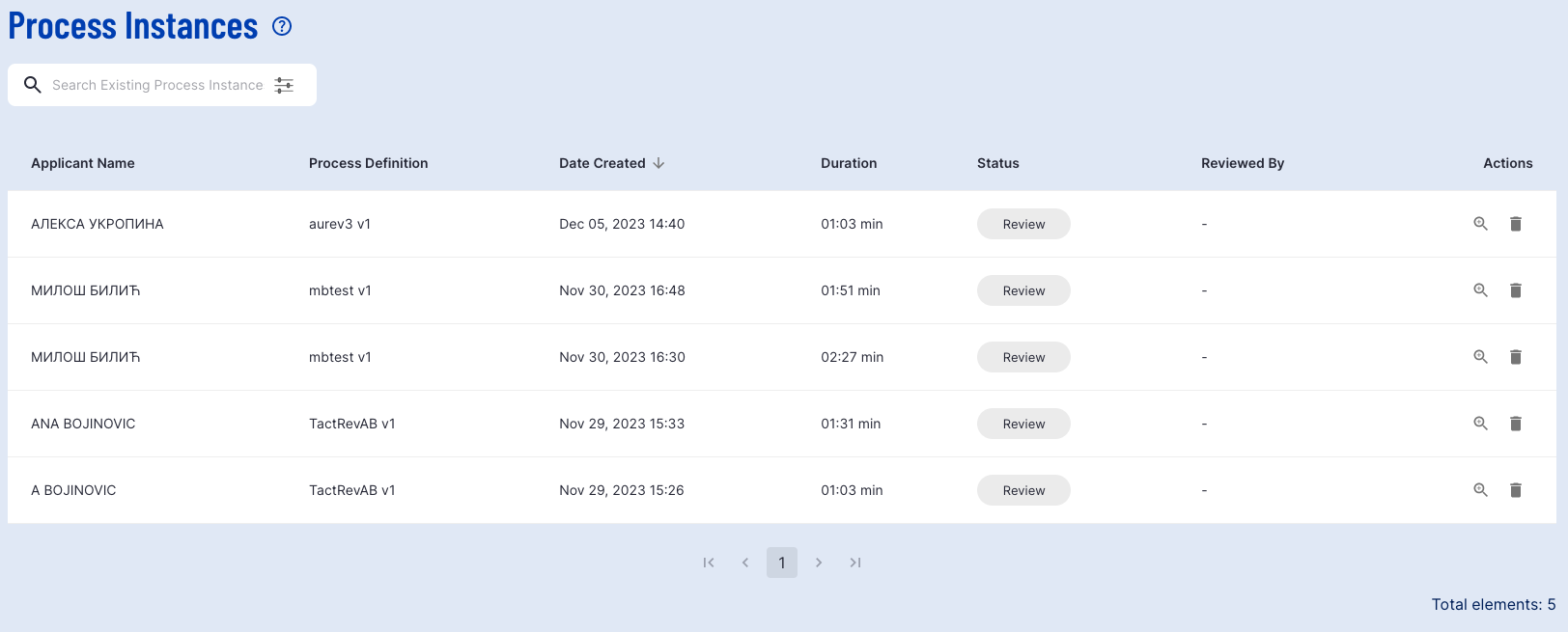Jump to the last page
1568x632 pixels.
(855, 563)
